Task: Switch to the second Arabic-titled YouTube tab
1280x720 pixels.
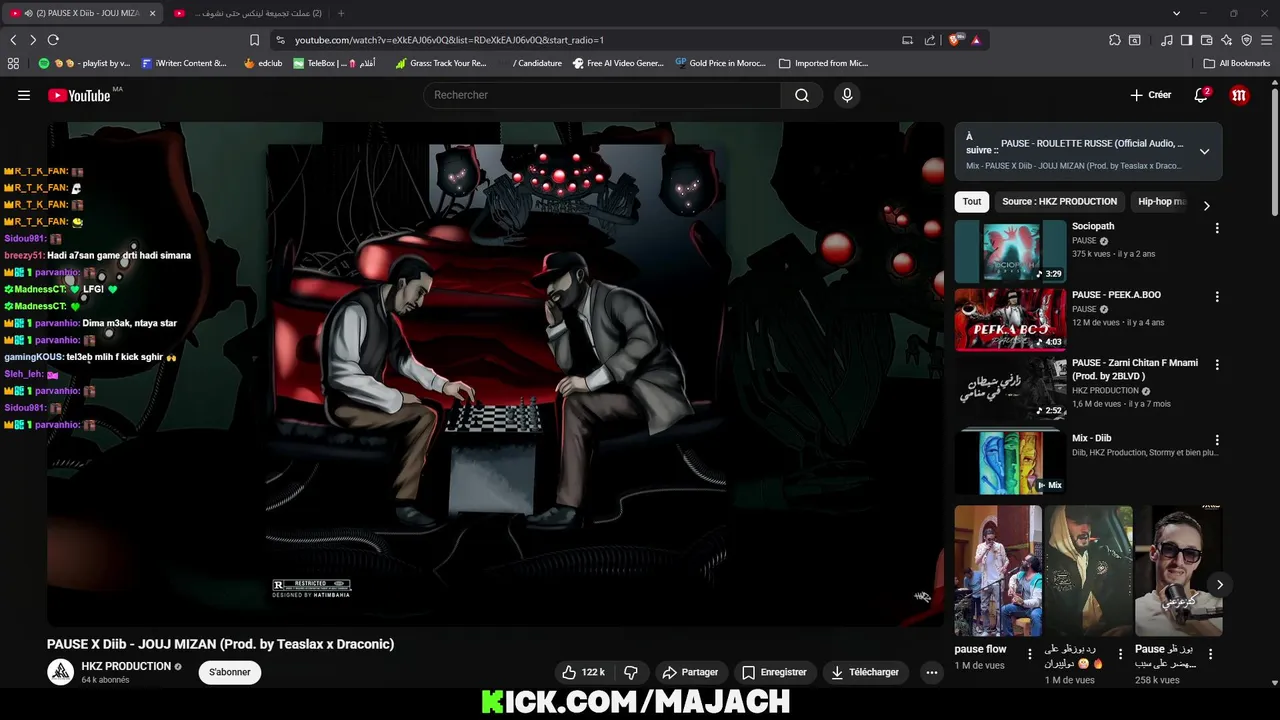Action: point(248,13)
